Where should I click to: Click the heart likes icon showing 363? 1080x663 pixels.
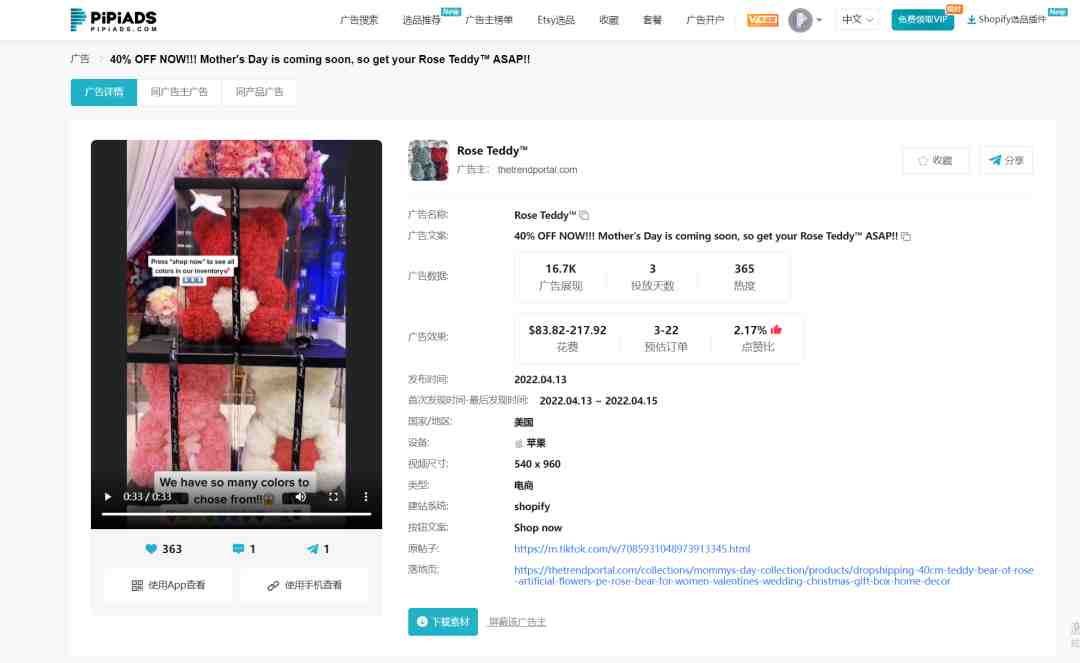pos(151,549)
